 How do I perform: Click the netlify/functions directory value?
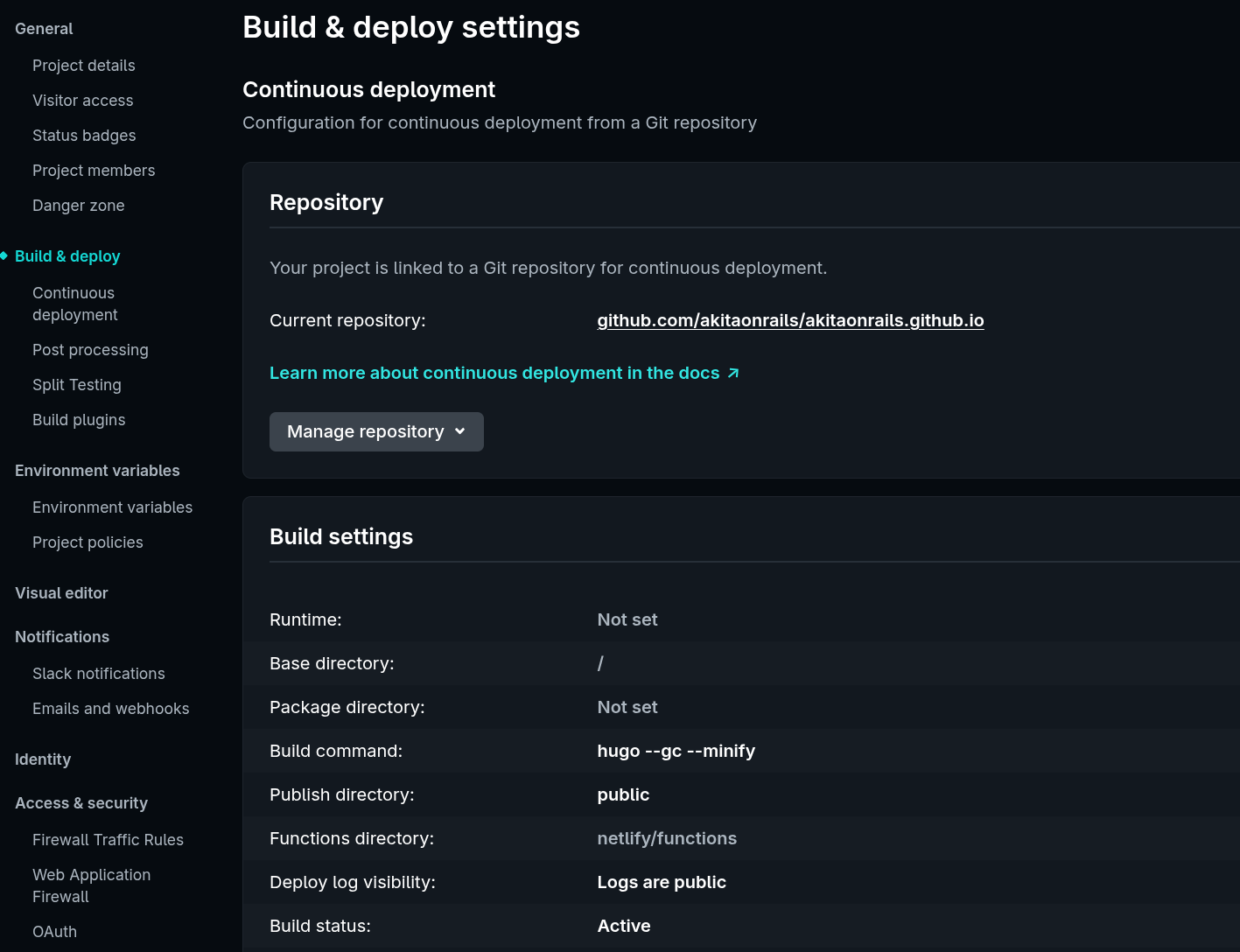pos(667,838)
